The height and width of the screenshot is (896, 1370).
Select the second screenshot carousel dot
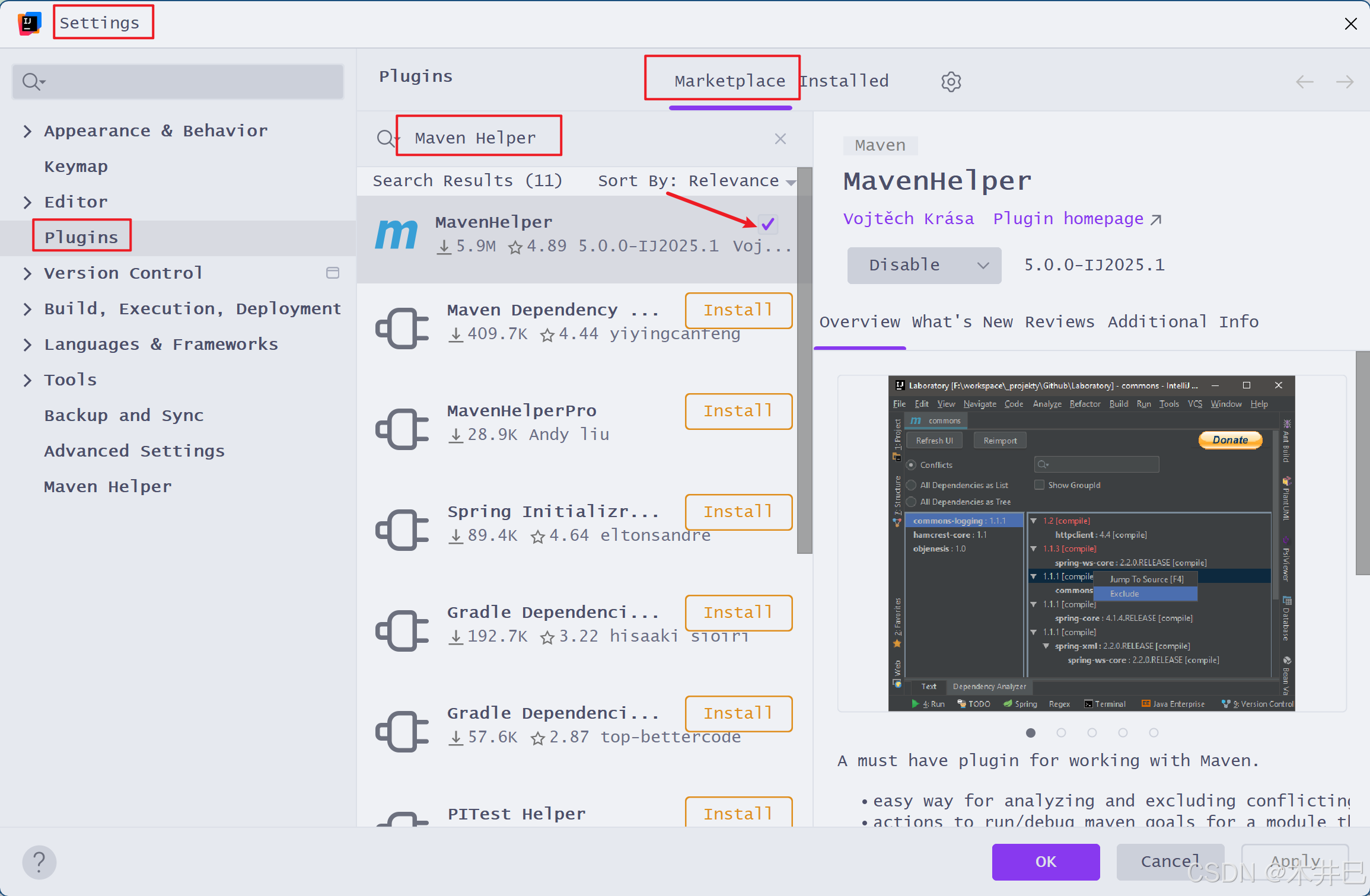tap(1061, 733)
